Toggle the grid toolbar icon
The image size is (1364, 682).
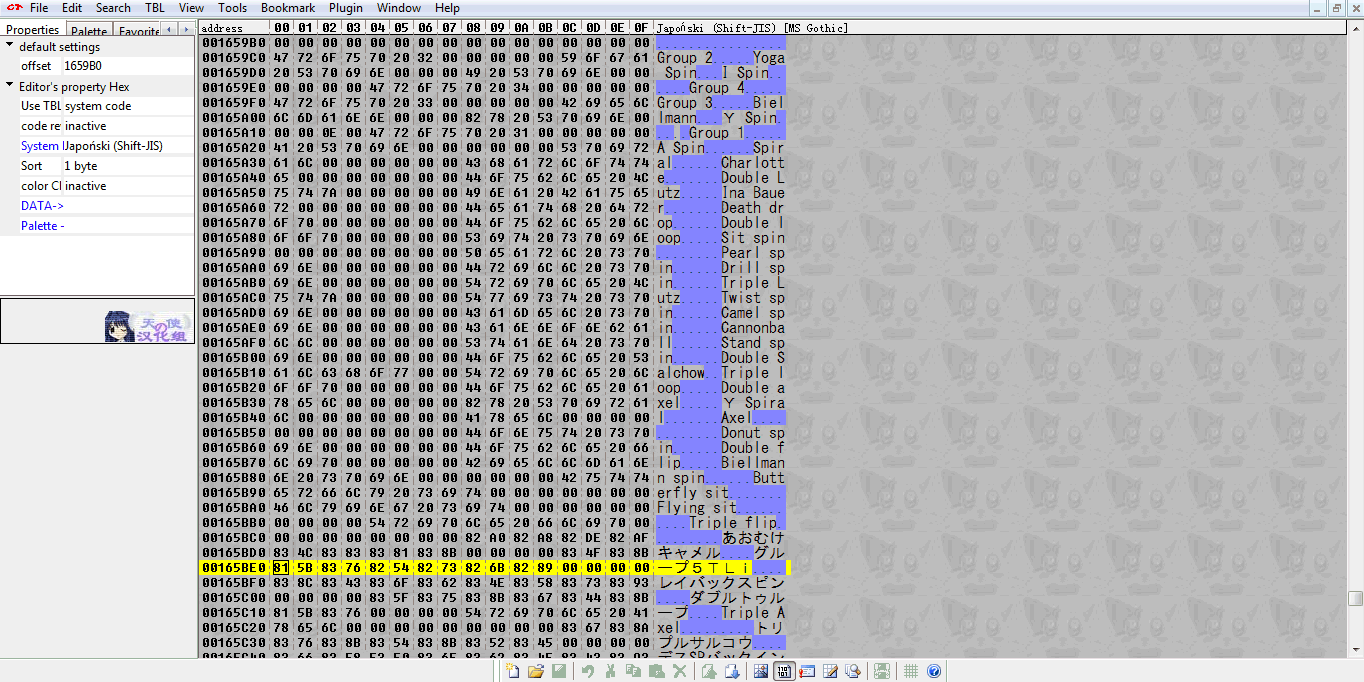911,671
